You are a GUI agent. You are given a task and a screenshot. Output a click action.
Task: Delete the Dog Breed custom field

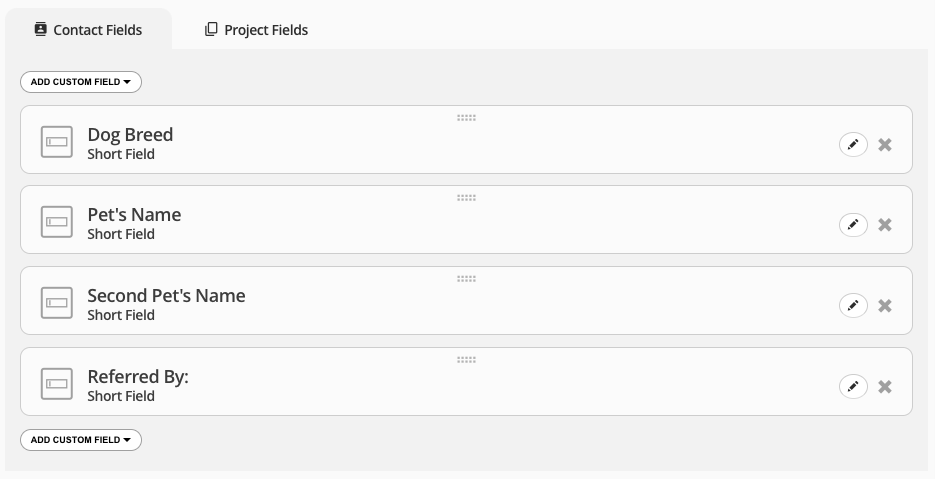[885, 144]
